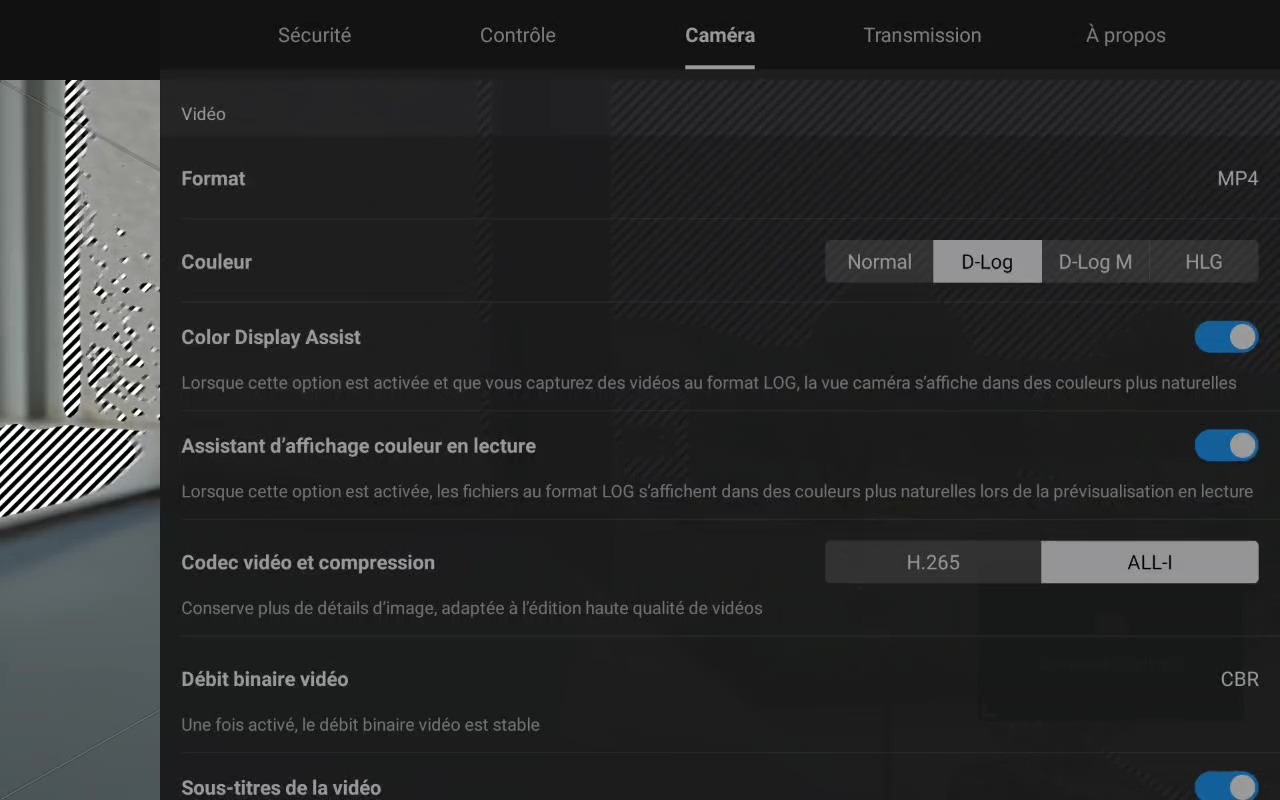This screenshot has width=1280, height=800.
Task: Select the HLG color mode
Action: [x=1204, y=262]
